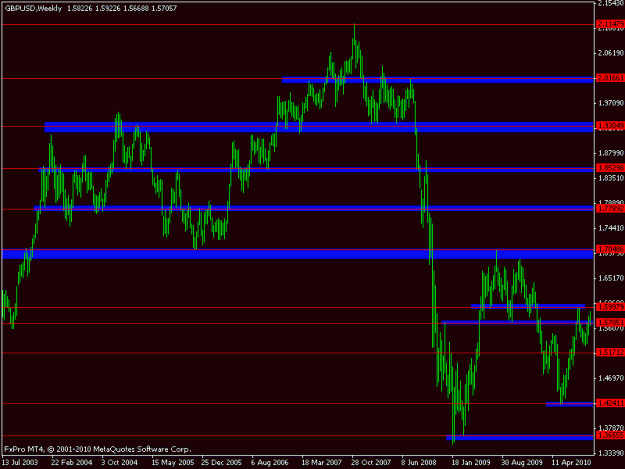Click the 1.51712 red price label
Screen dimensions: 625x469
(x=610, y=352)
